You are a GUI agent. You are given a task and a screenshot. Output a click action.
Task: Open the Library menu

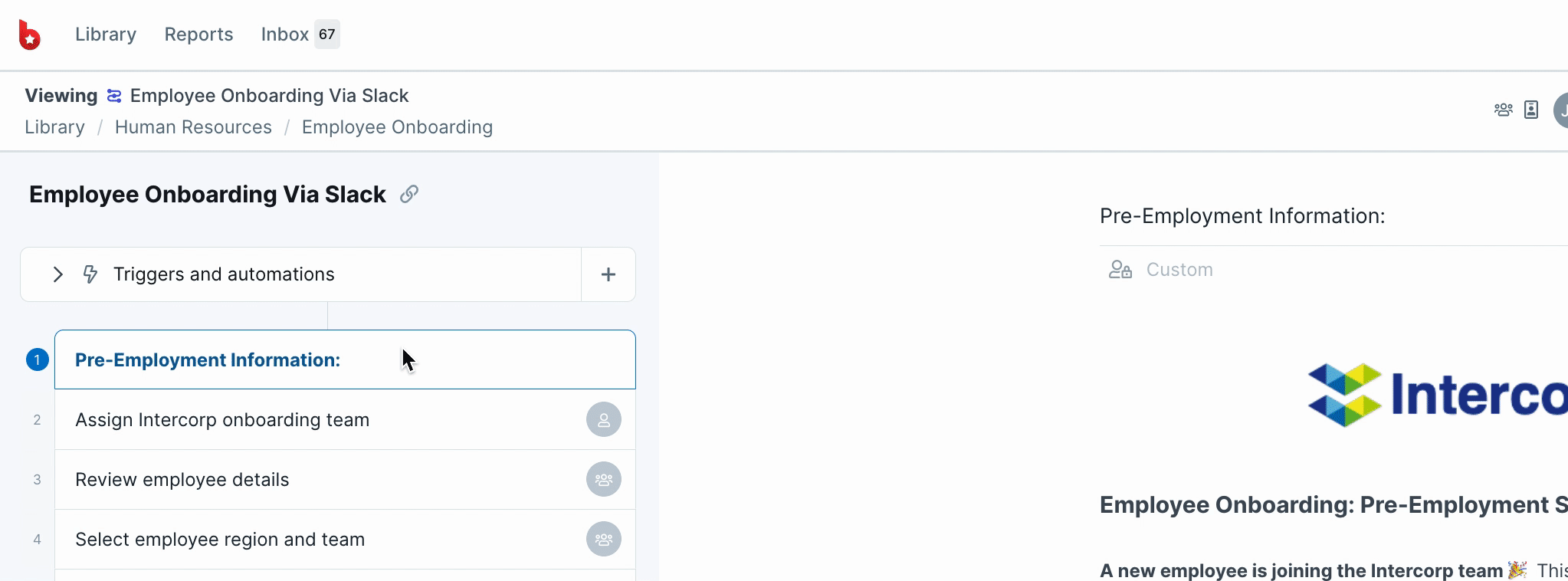(106, 34)
